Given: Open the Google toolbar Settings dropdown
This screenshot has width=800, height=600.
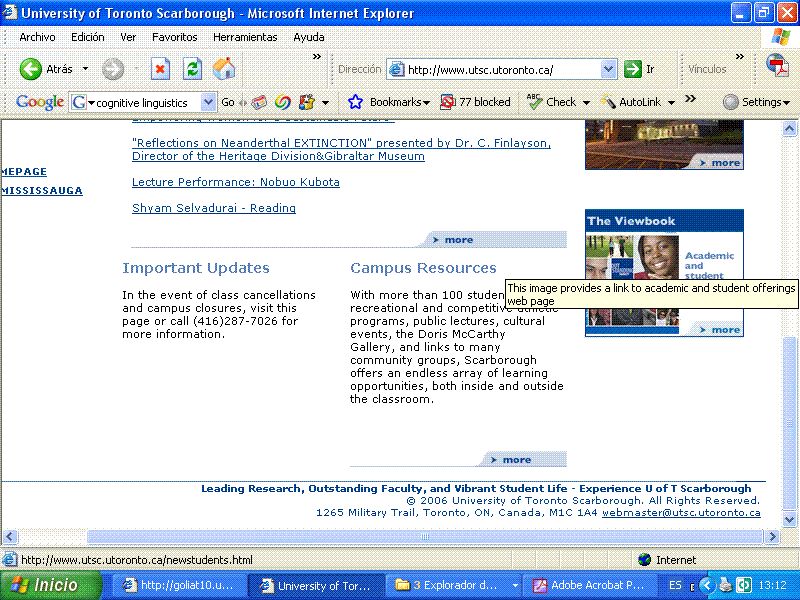Looking at the screenshot, I should pyautogui.click(x=755, y=102).
